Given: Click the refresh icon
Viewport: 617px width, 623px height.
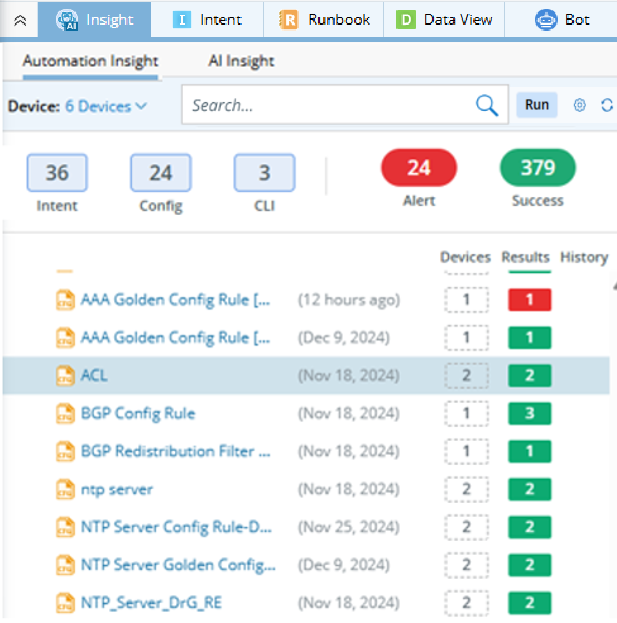Looking at the screenshot, I should pyautogui.click(x=607, y=105).
